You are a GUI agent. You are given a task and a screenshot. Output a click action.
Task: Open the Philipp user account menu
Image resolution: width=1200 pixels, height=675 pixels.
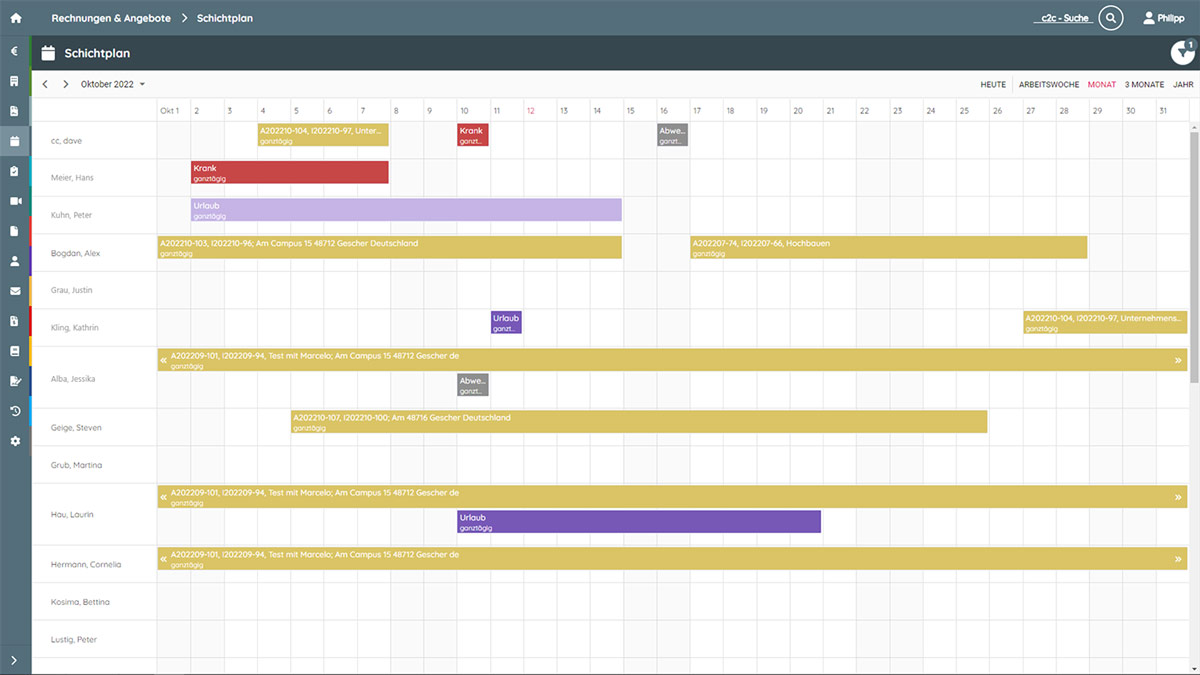(1163, 17)
